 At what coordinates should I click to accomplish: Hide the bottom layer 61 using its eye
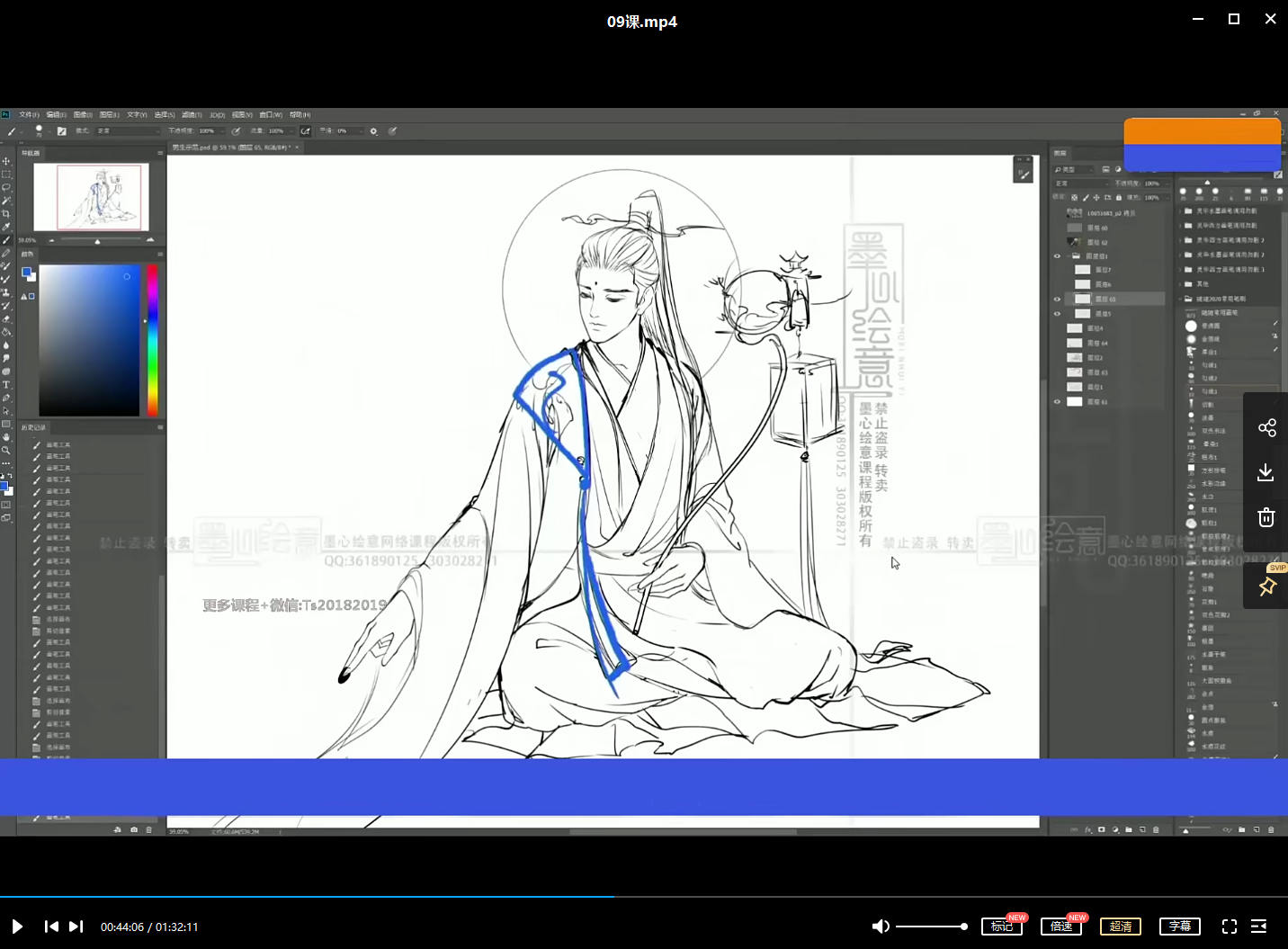(x=1057, y=402)
